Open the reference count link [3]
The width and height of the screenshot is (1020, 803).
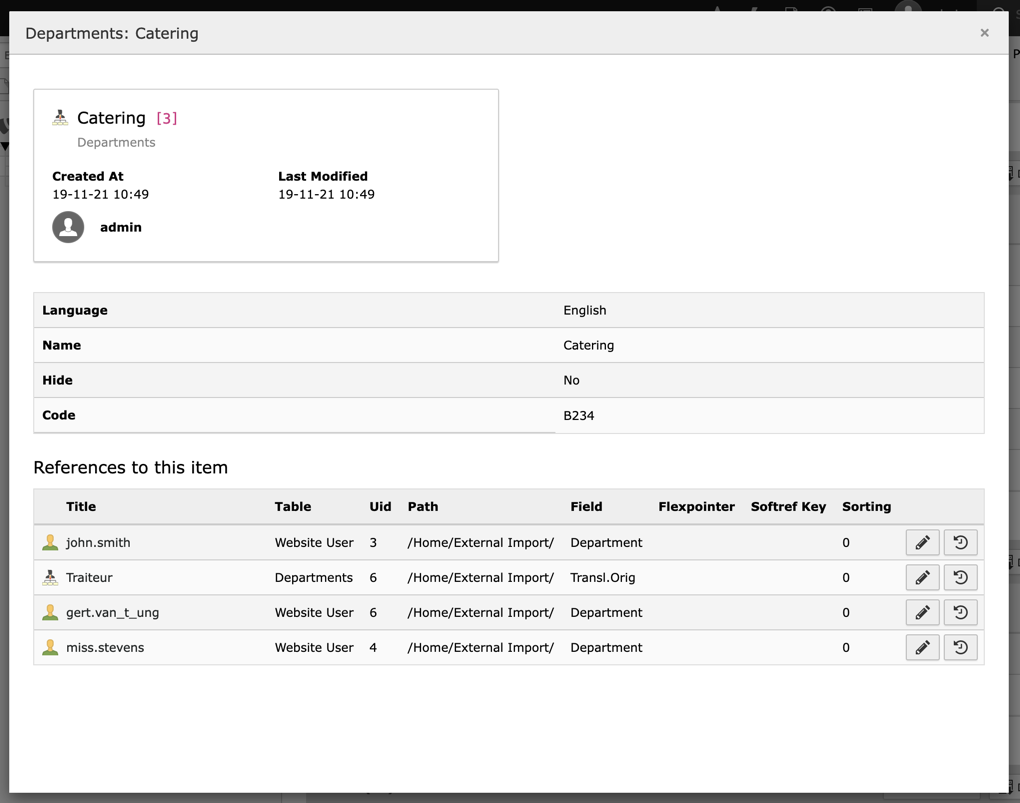coord(166,117)
